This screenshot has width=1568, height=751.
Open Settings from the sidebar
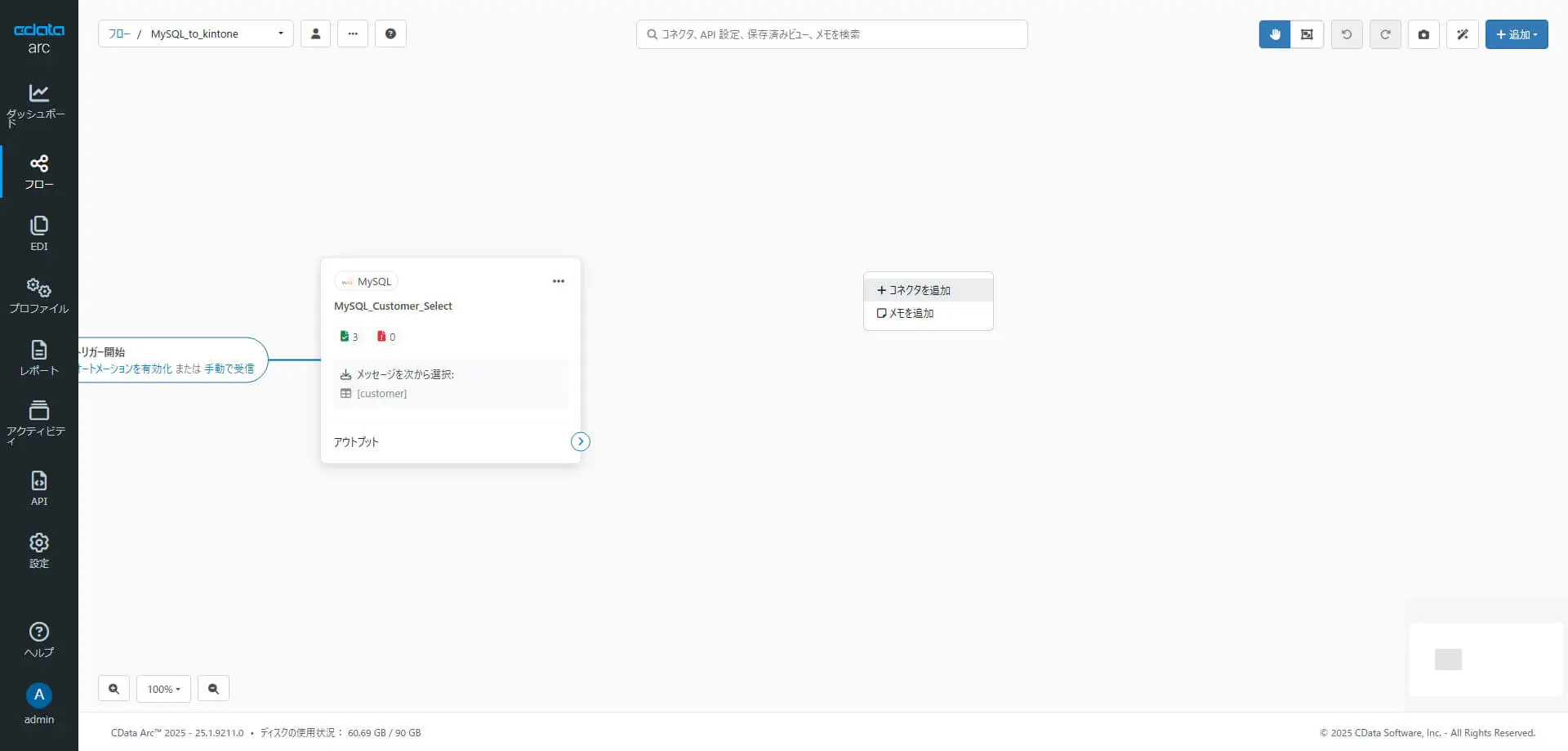point(38,550)
